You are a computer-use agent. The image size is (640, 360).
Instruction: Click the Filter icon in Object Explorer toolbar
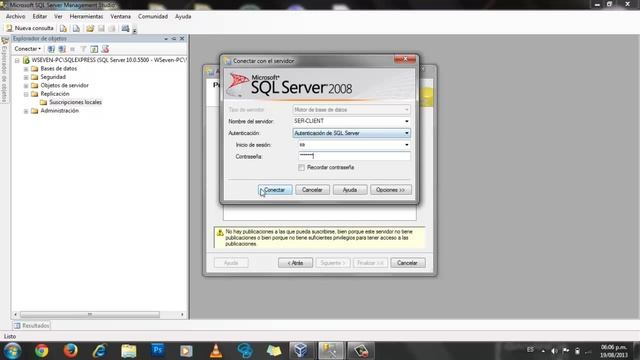click(x=83, y=49)
